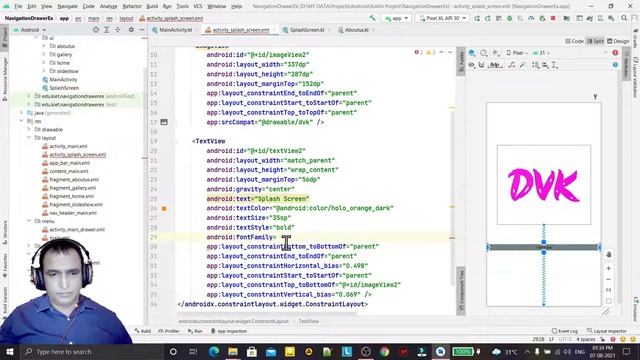Close the activity_splash_screen.xml tab

pyautogui.click(x=274, y=30)
